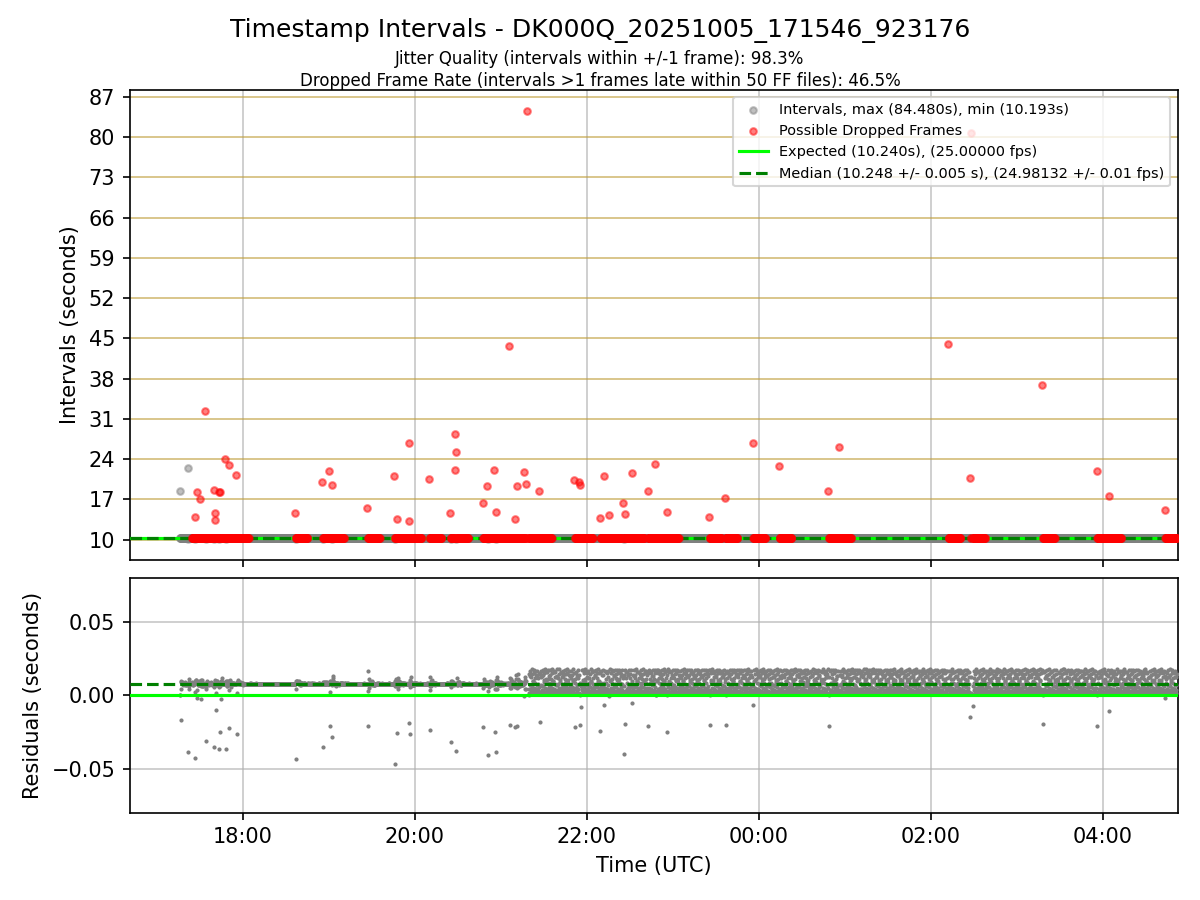
Task: Click legend text Intervals, max (84.480s), min (10.193s)
Action: tap(923, 109)
